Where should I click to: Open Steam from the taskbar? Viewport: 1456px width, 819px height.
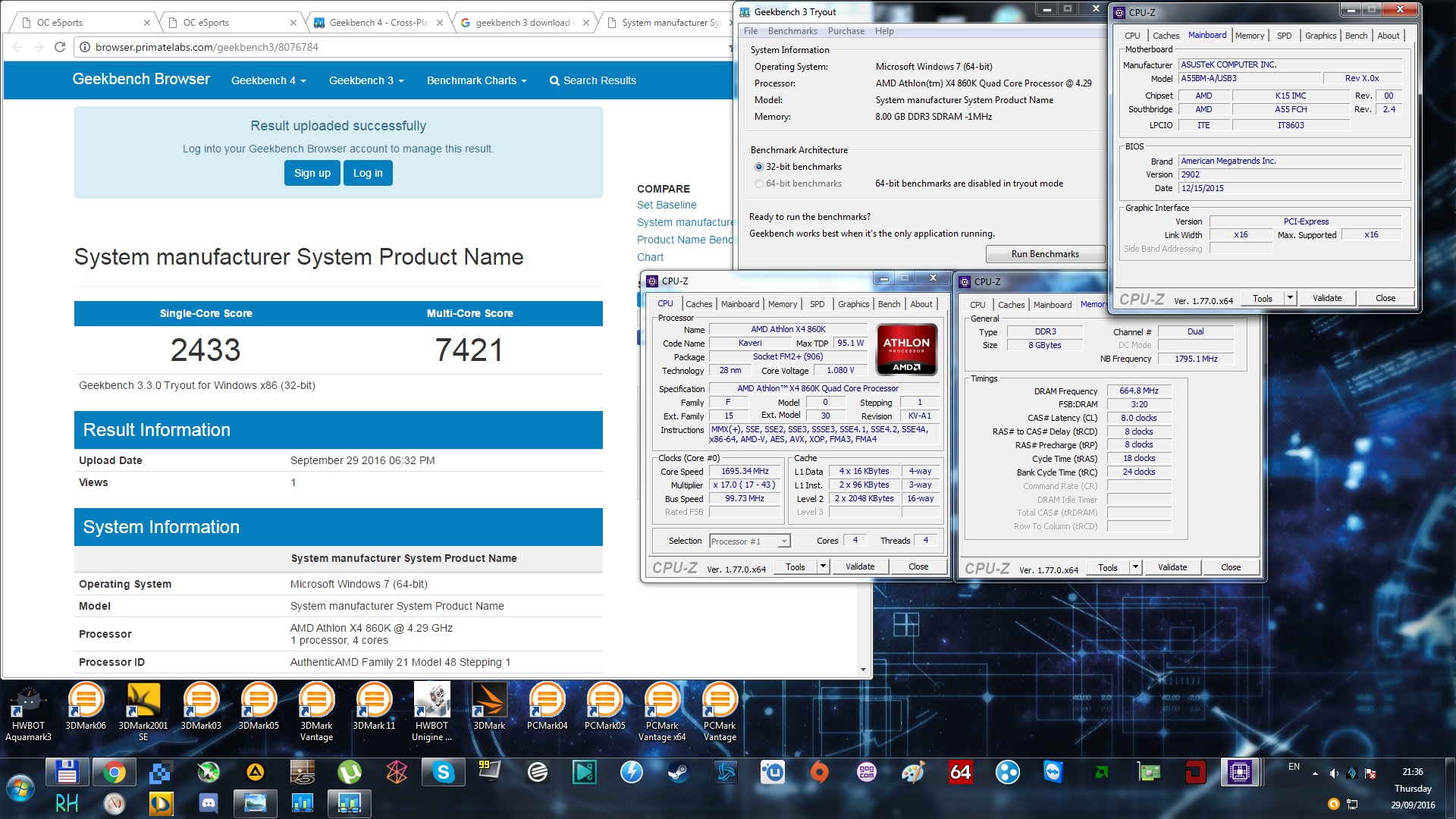678,773
